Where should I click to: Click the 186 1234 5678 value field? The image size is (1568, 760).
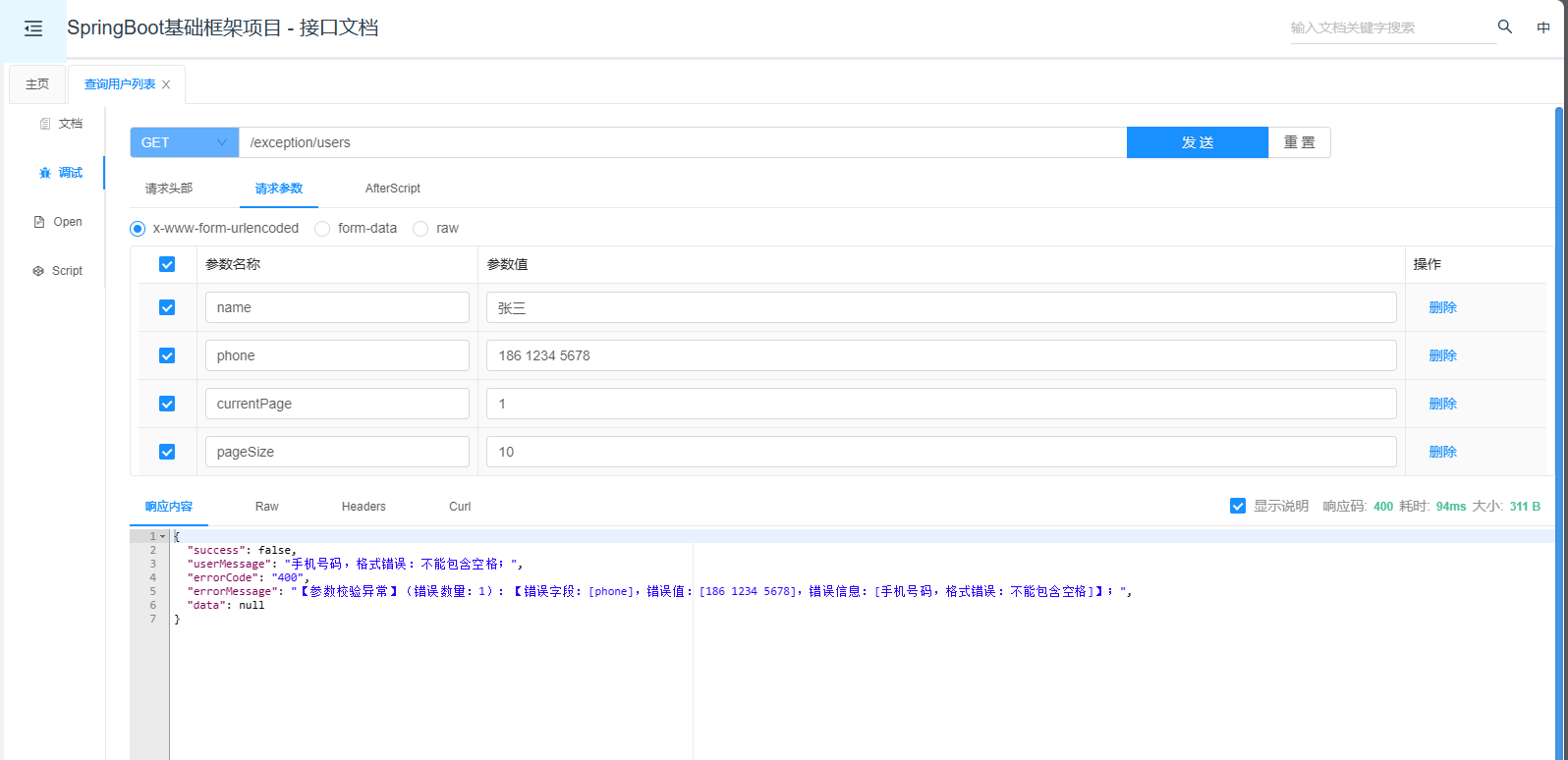pyautogui.click(x=941, y=355)
